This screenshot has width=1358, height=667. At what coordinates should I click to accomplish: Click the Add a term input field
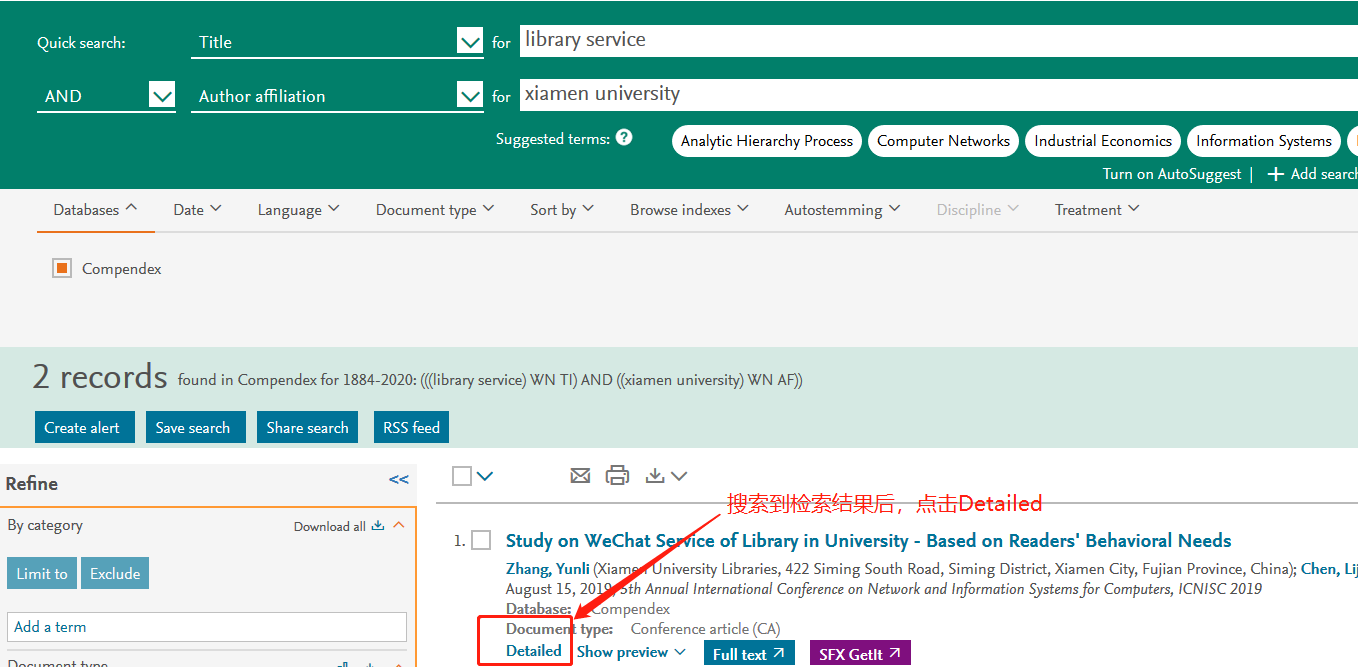point(207,627)
